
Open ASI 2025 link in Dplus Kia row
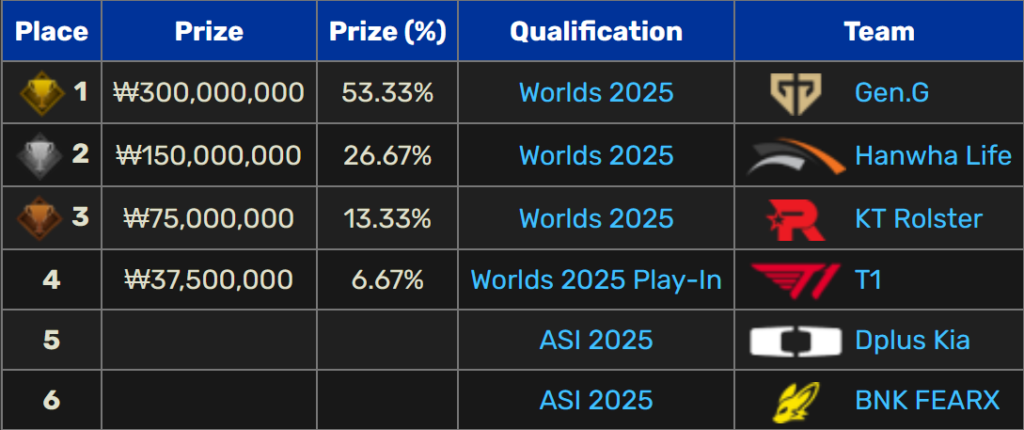click(x=596, y=340)
